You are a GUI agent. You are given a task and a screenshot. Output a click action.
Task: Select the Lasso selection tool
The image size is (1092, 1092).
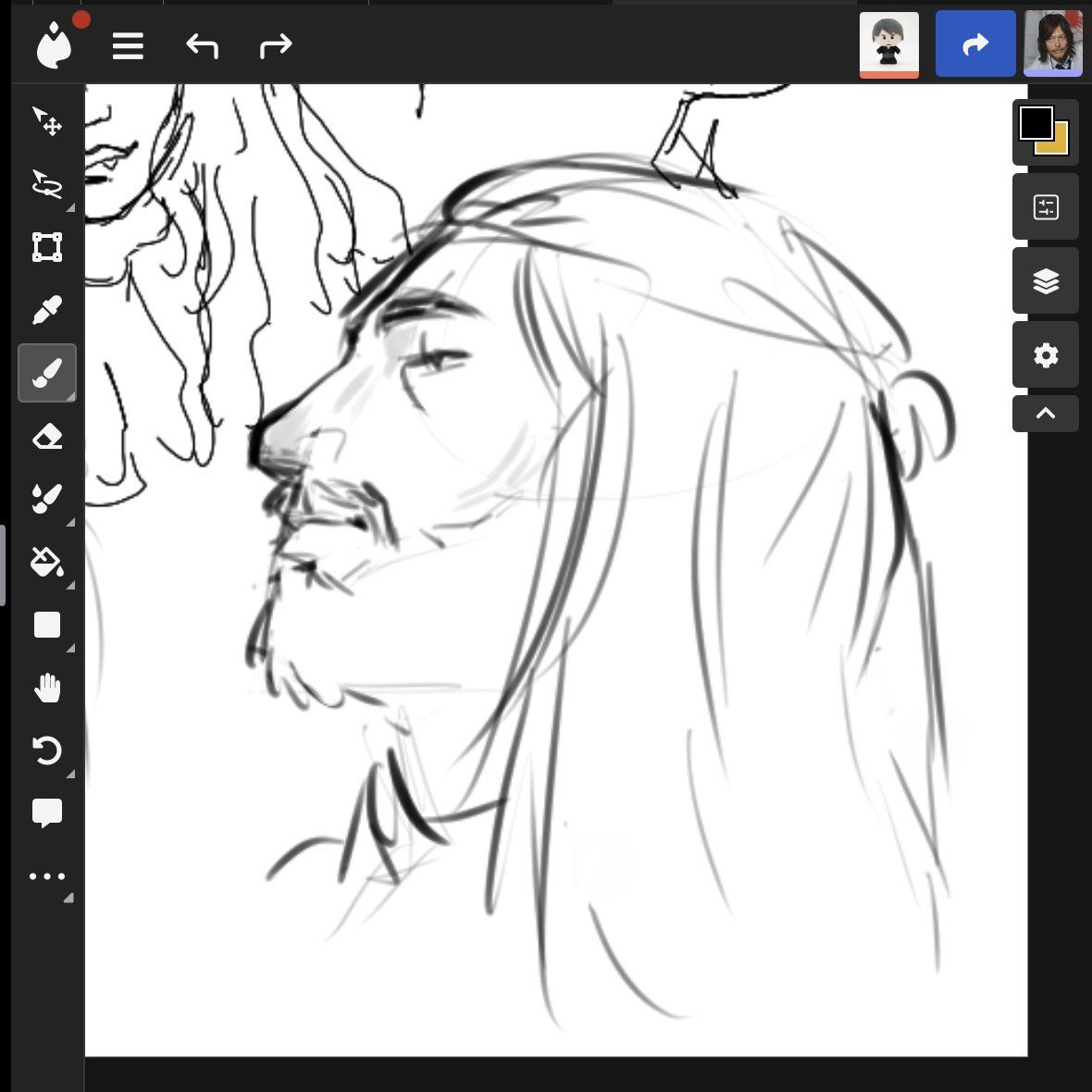[x=47, y=184]
